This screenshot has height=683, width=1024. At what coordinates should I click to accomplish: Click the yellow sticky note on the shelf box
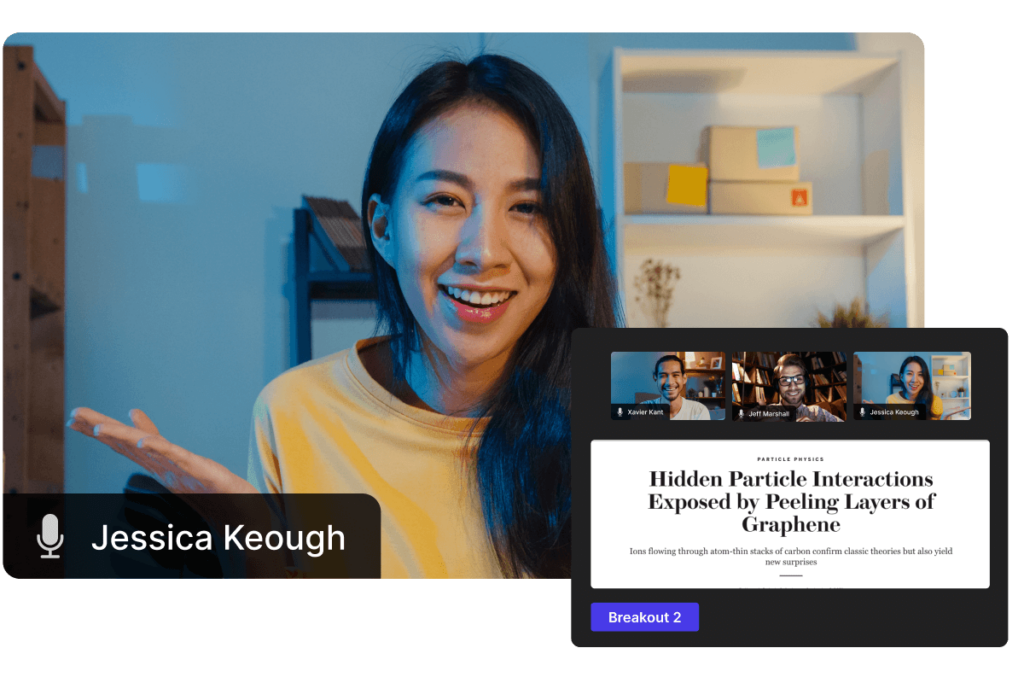click(687, 185)
